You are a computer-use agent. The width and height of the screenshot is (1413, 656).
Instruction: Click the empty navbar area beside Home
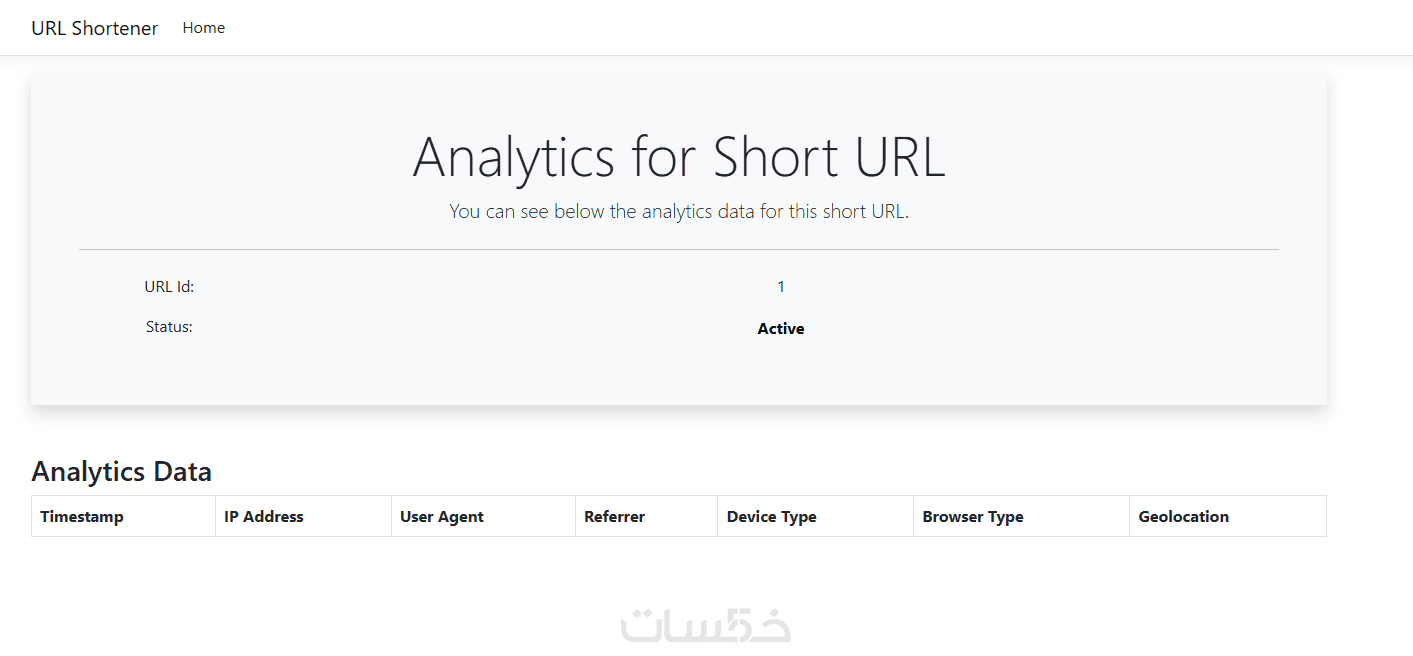pos(800,28)
